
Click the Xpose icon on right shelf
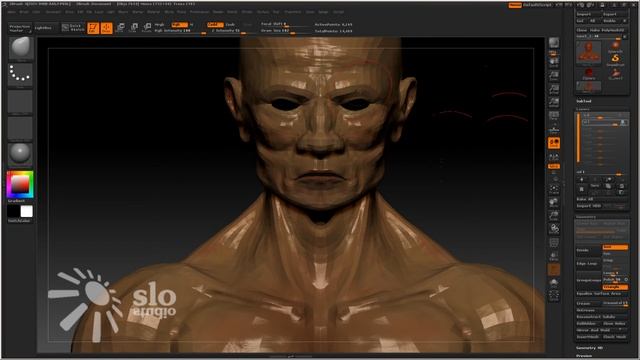click(554, 296)
